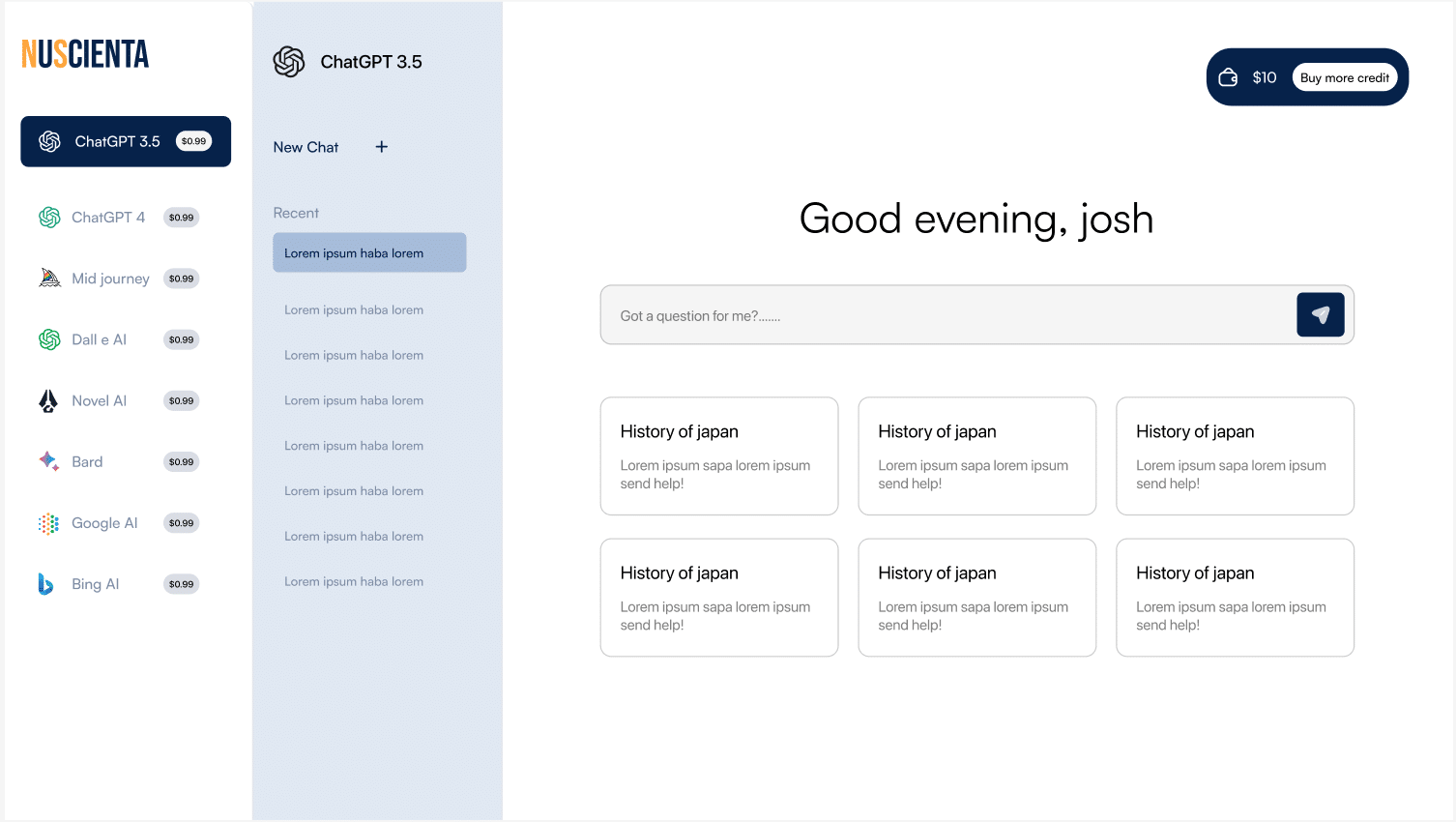1456x822 pixels.
Task: Click the Novel AI icon
Action: pyautogui.click(x=48, y=400)
